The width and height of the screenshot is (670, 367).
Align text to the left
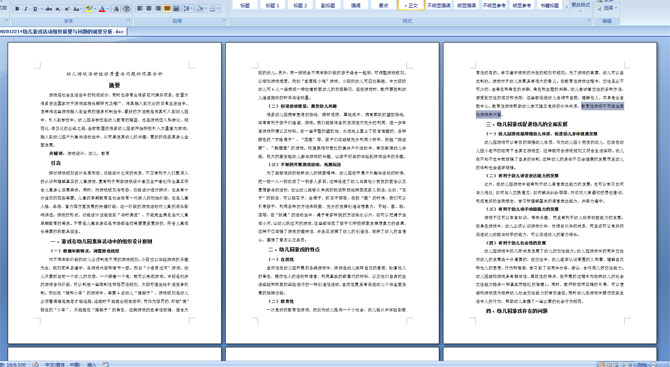pos(139,9)
